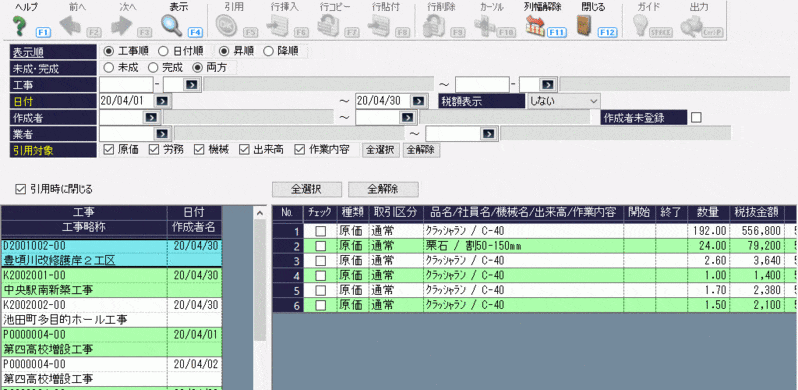The image size is (798, 390).
Task: Click small 全選択 button beside 引用対象
Action: [x=381, y=150]
